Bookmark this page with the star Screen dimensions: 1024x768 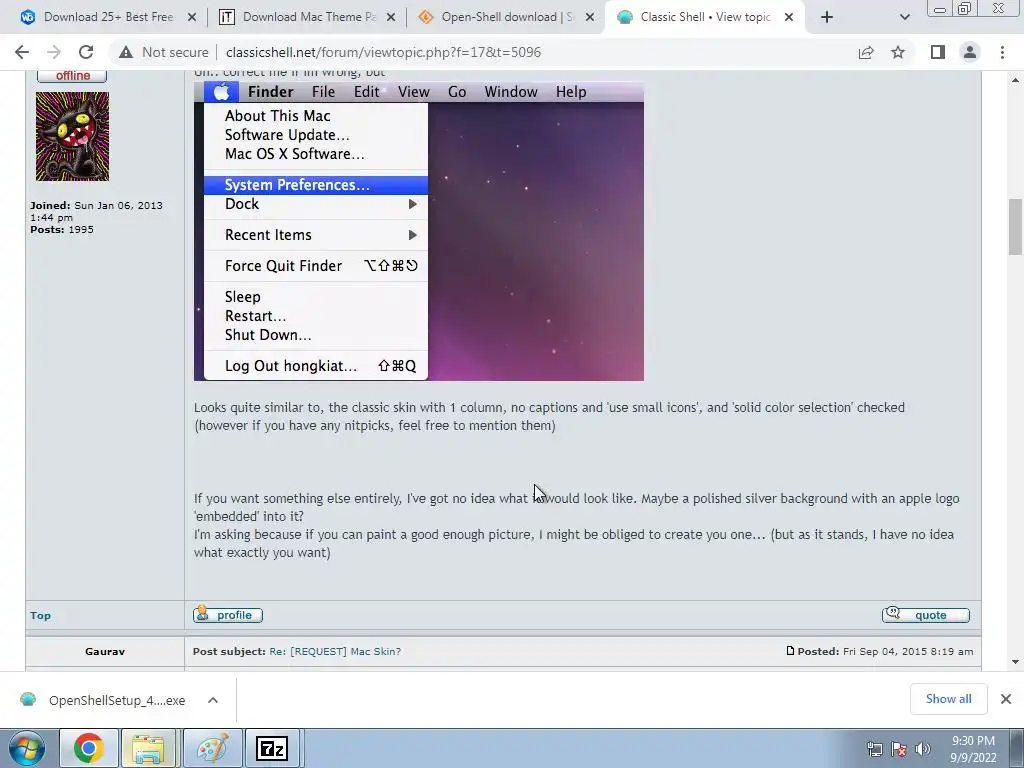pos(898,52)
